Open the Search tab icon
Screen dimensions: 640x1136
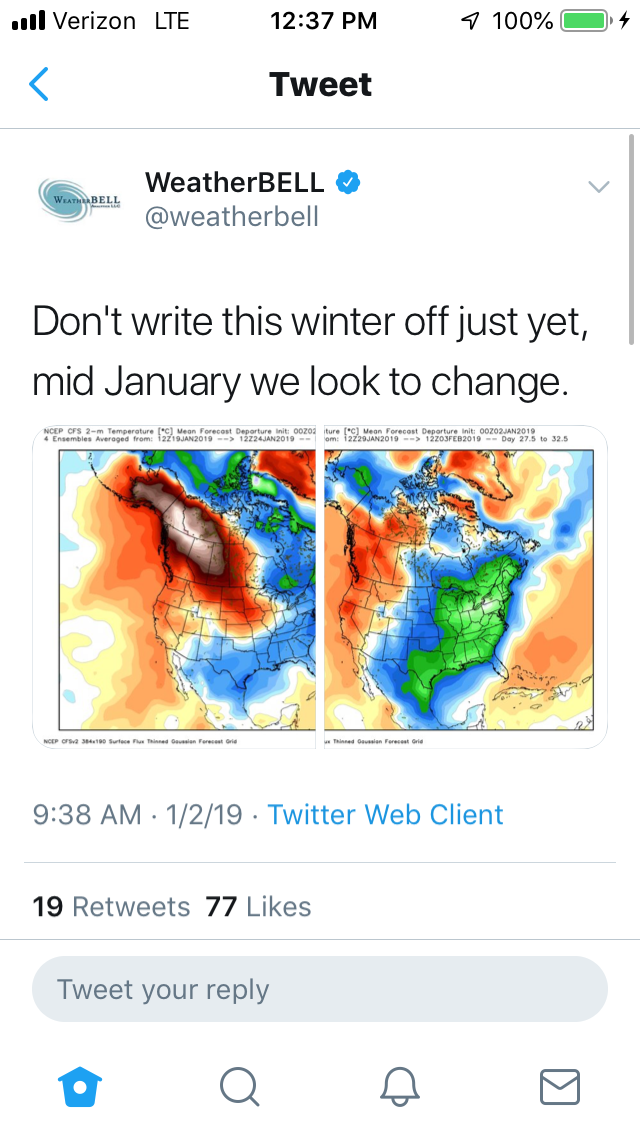pyautogui.click(x=240, y=1085)
